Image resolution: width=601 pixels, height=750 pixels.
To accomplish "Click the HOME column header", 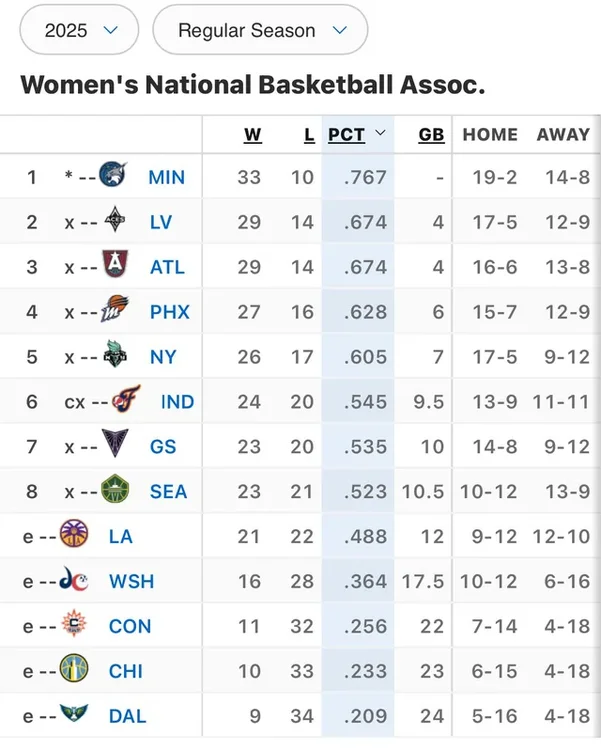I will [x=490, y=135].
